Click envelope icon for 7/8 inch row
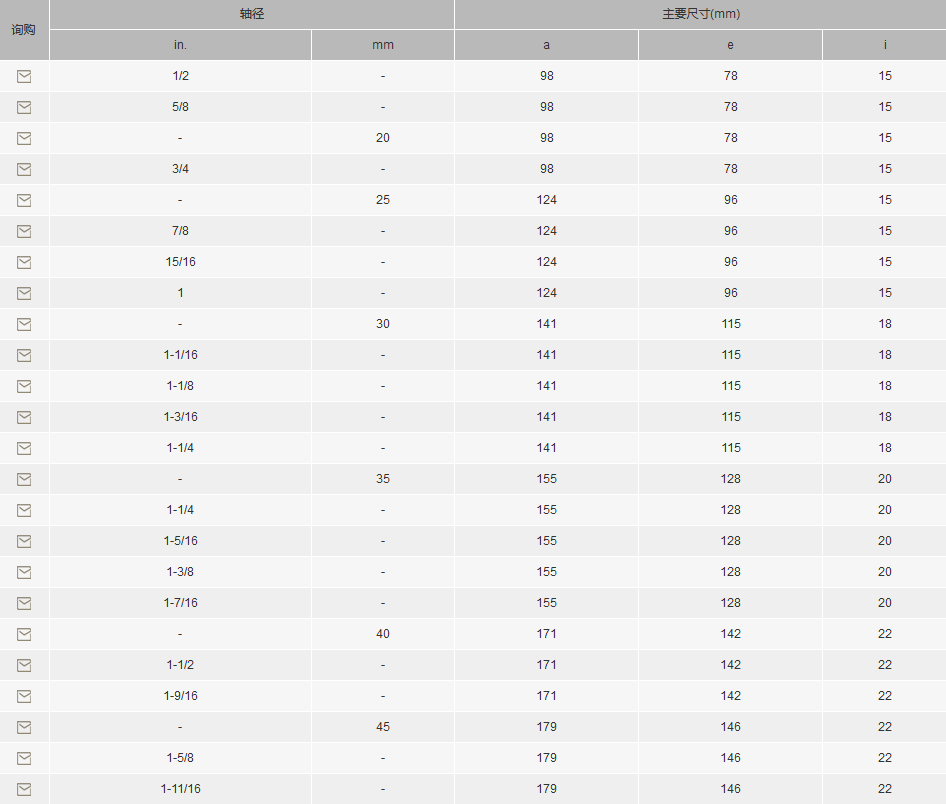Image resolution: width=946 pixels, height=804 pixels. coord(24,231)
